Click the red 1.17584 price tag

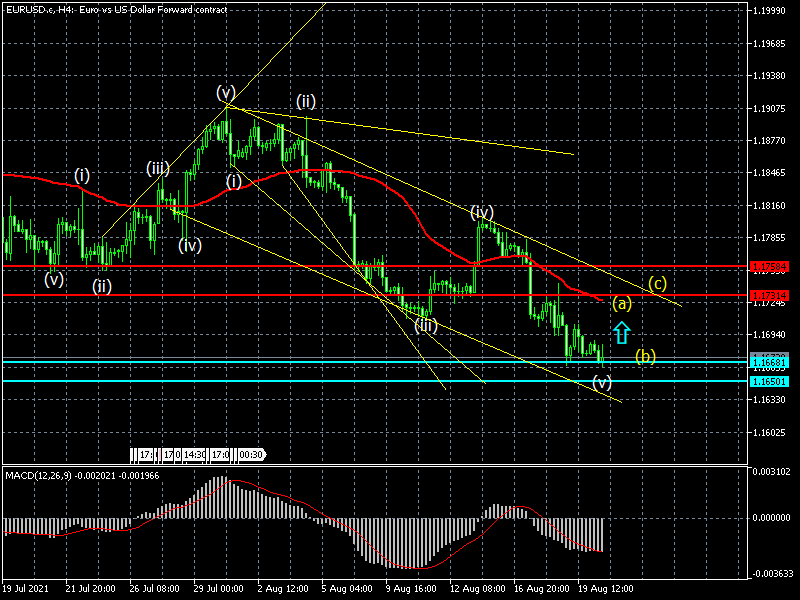[x=773, y=267]
